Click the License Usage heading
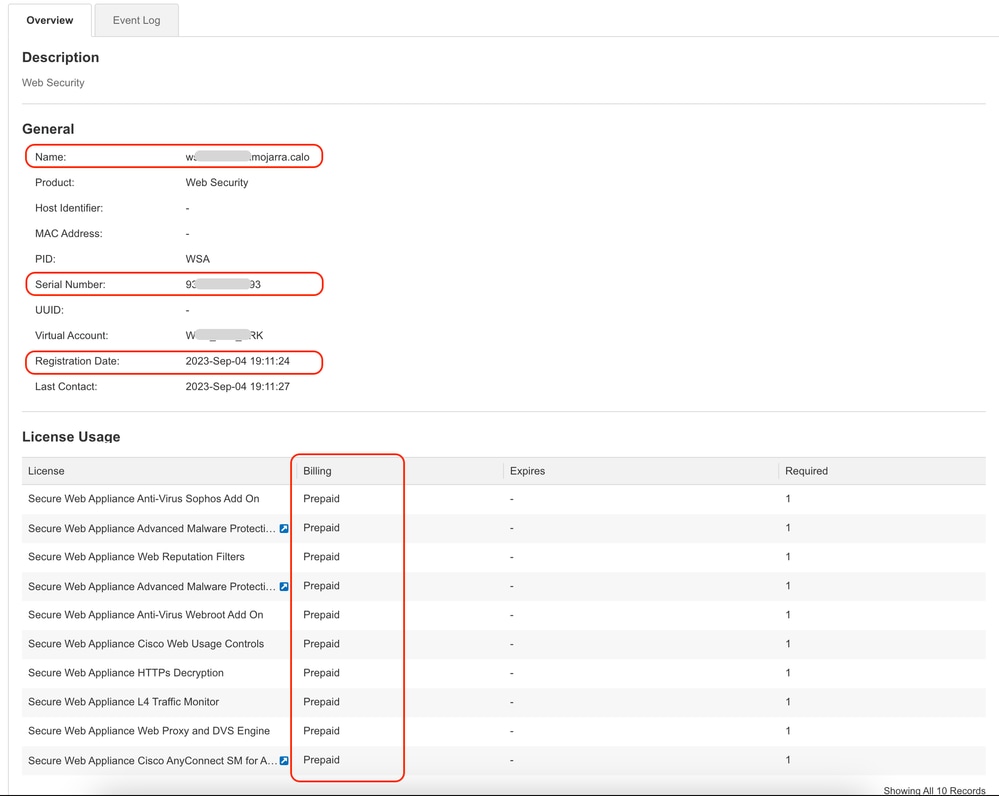Viewport: 999px width, 796px height. [71, 437]
